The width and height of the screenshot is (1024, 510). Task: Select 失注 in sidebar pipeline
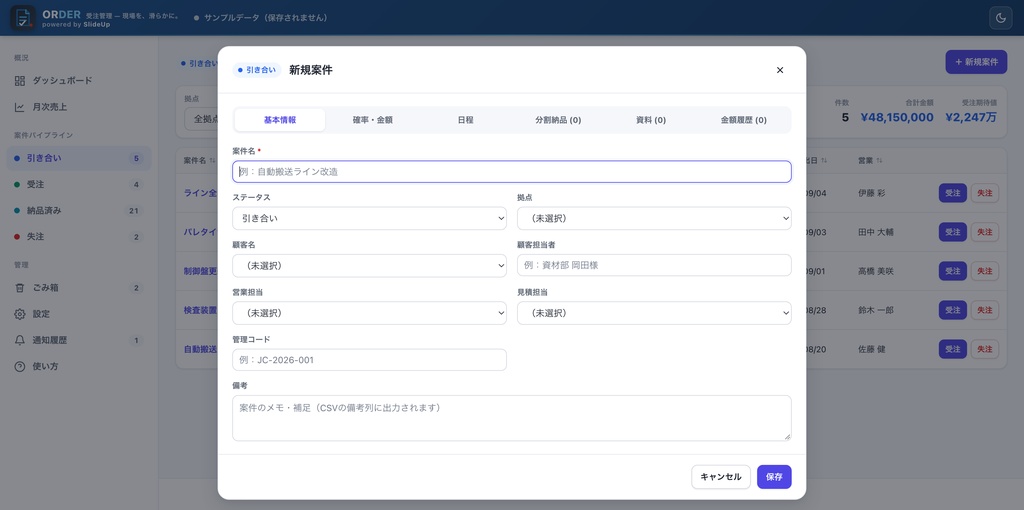[x=79, y=236]
